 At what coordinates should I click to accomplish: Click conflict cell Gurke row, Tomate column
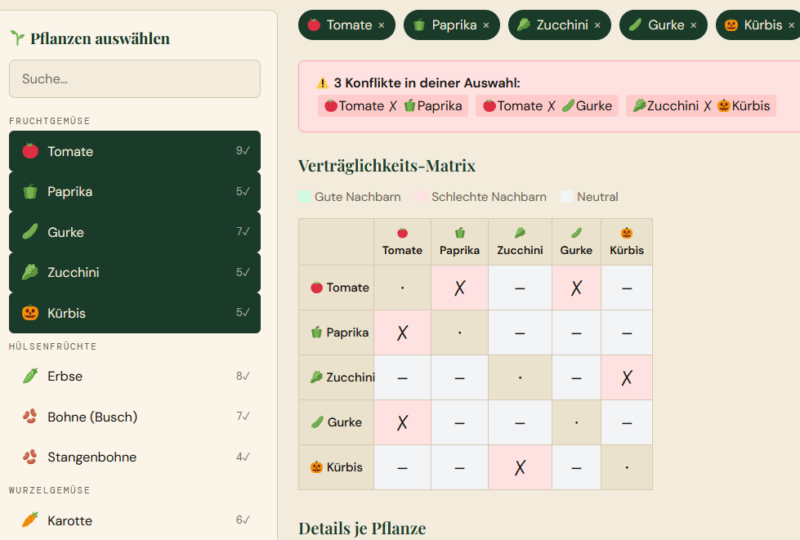(x=403, y=423)
